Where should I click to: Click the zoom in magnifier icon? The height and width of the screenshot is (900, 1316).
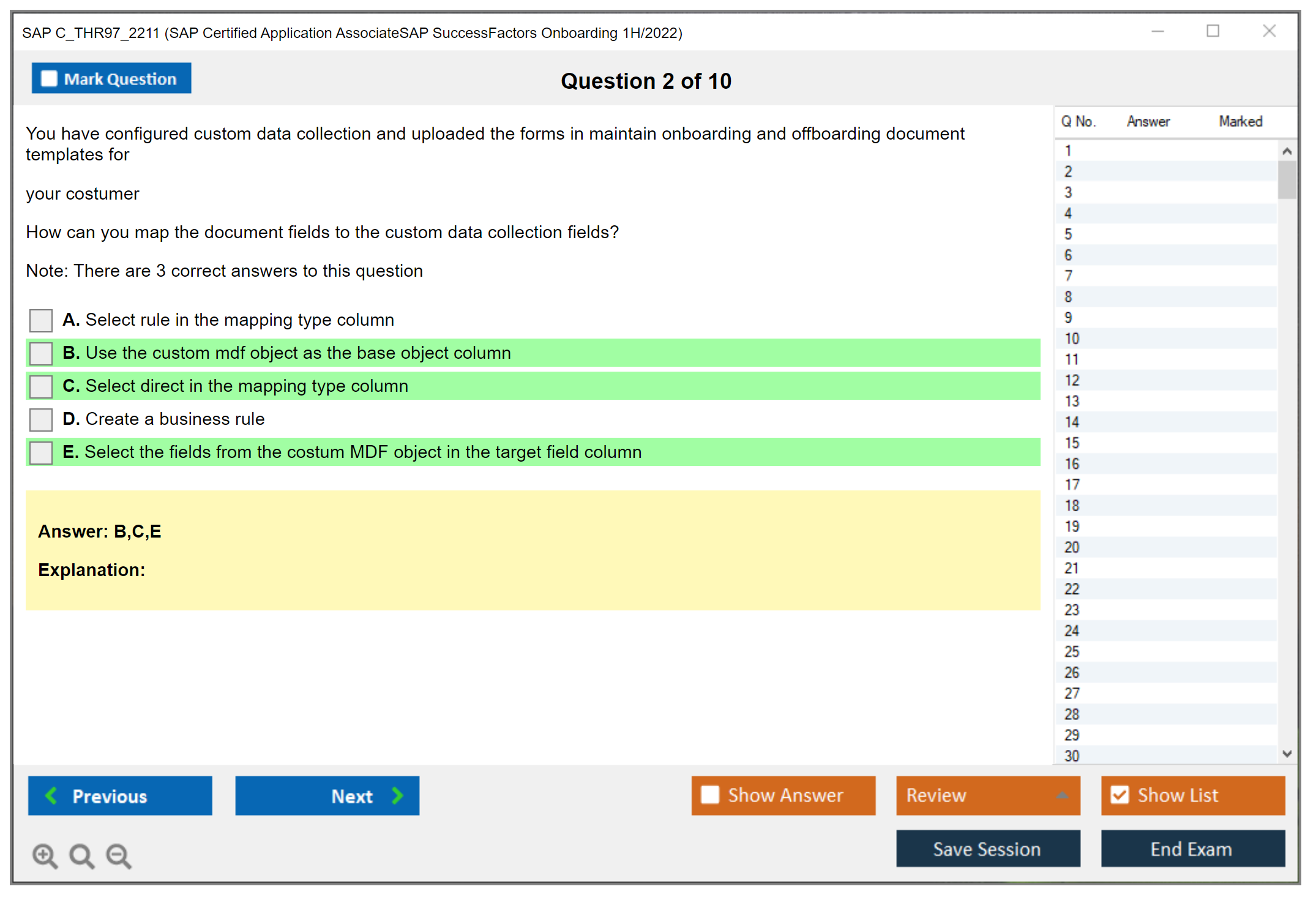45,855
